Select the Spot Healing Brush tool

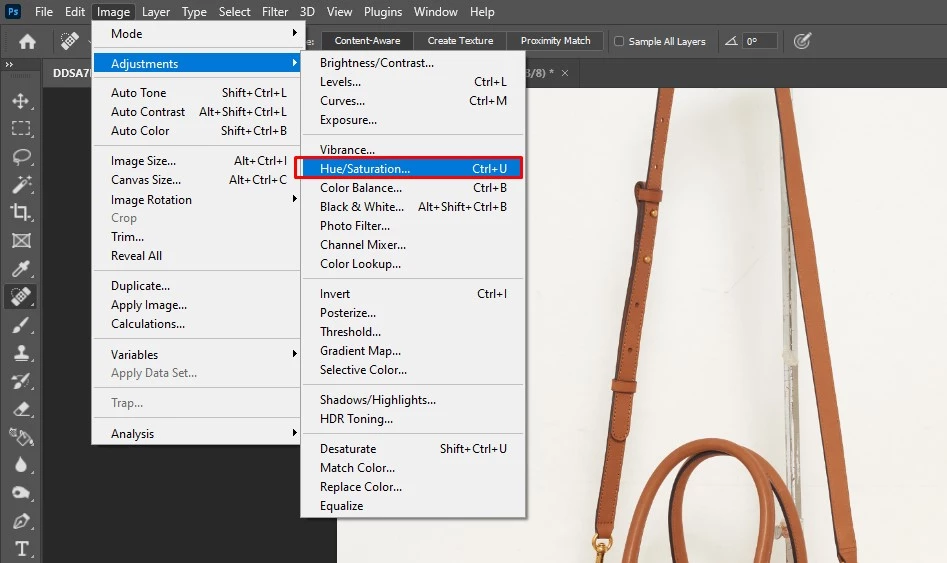[x=21, y=297]
